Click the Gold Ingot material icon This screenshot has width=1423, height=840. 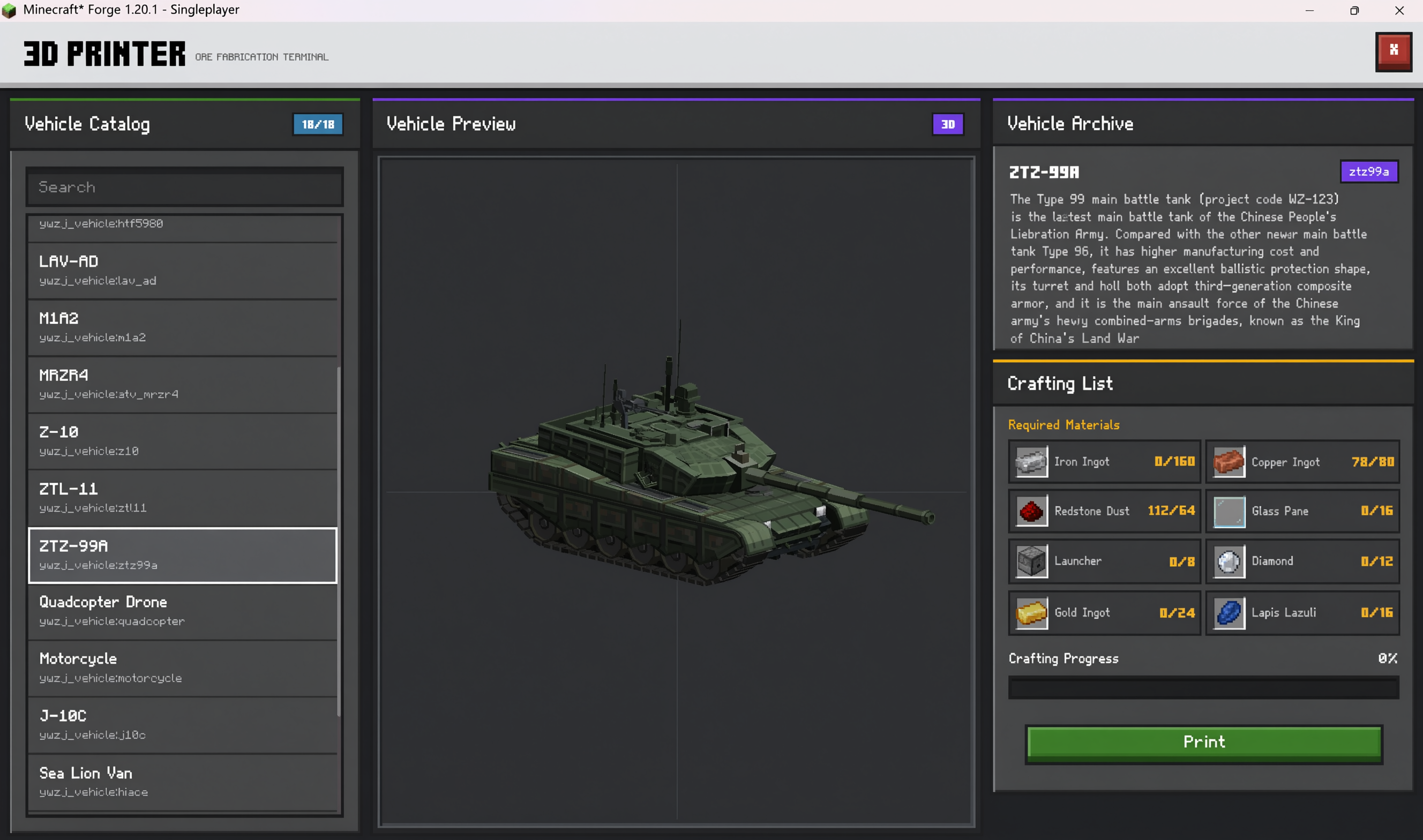click(1031, 613)
